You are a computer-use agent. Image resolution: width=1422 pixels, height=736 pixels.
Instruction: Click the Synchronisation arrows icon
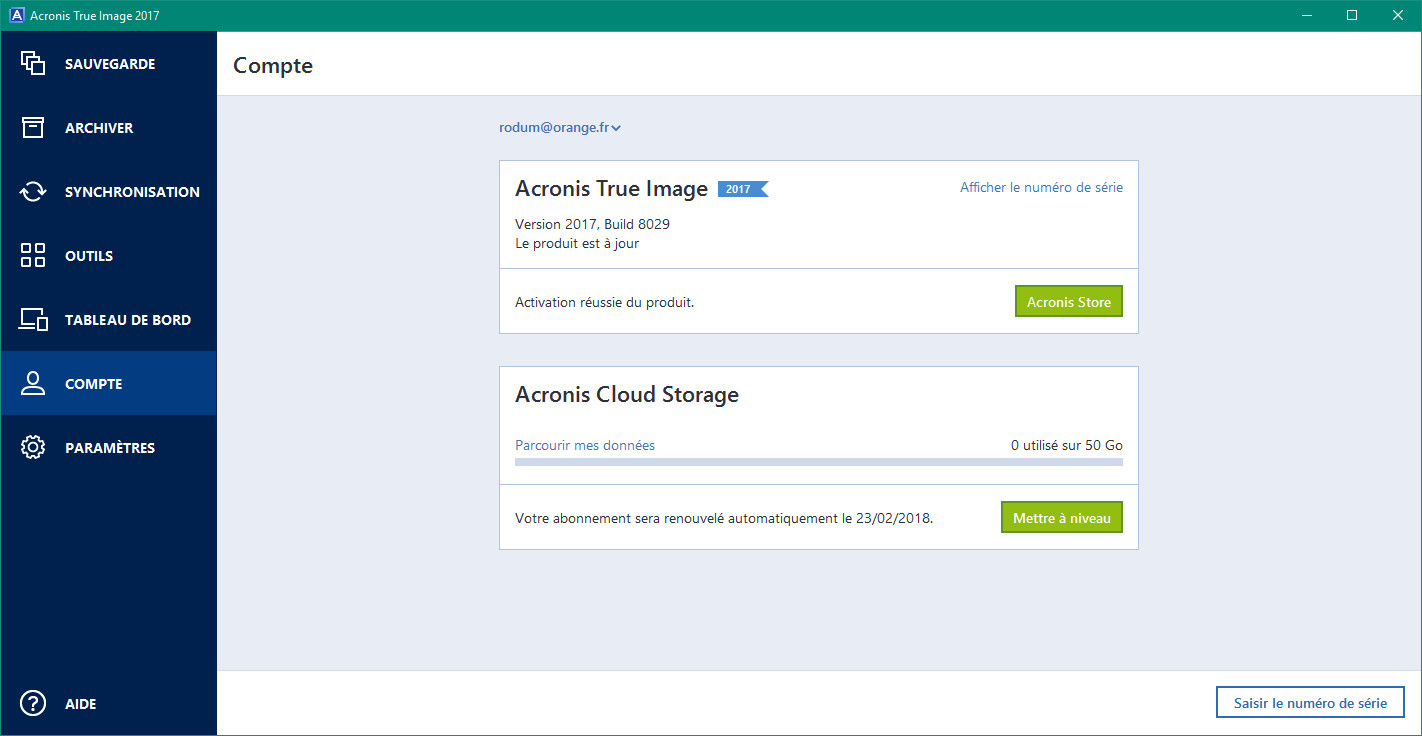tap(33, 191)
